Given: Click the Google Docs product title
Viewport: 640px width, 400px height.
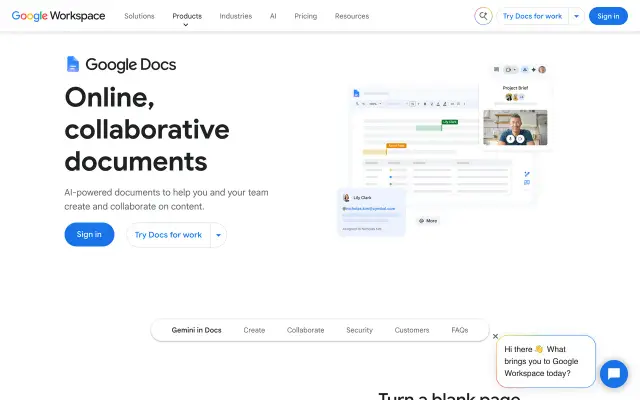Looking at the screenshot, I should [131, 64].
